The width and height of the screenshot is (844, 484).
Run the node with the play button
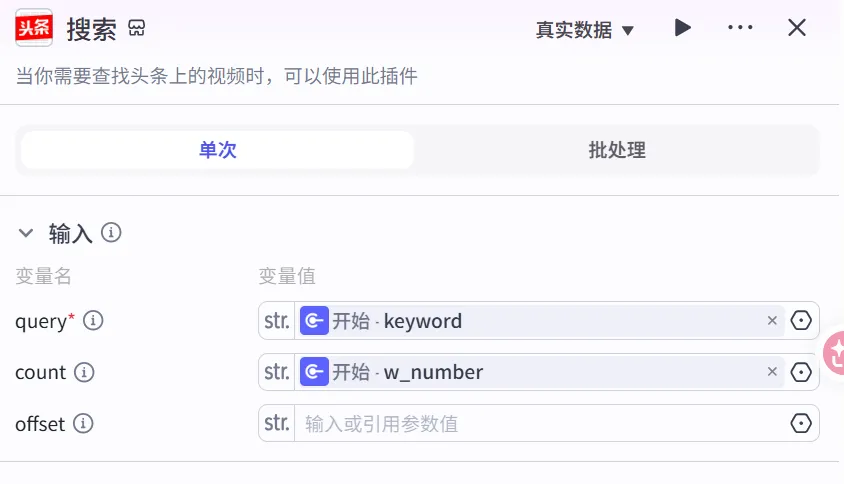point(682,28)
